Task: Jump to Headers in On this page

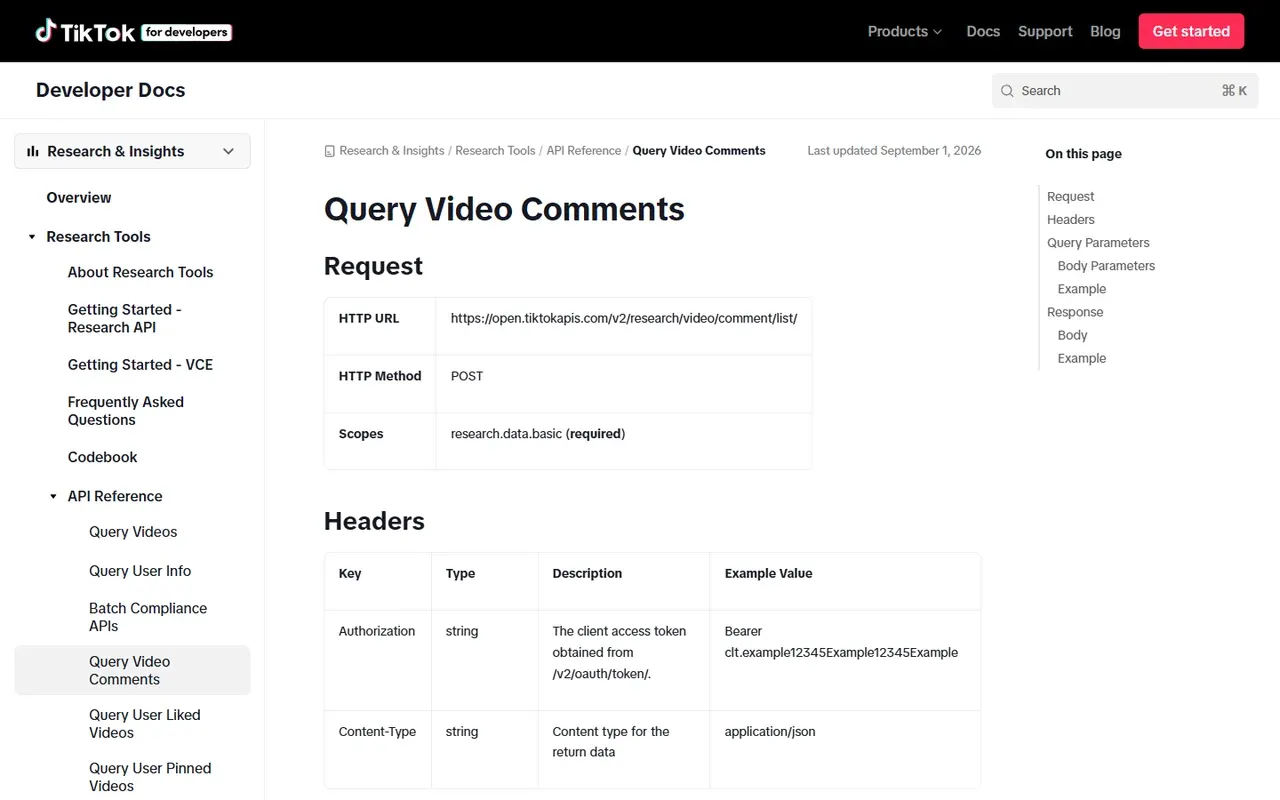Action: [x=1071, y=220]
